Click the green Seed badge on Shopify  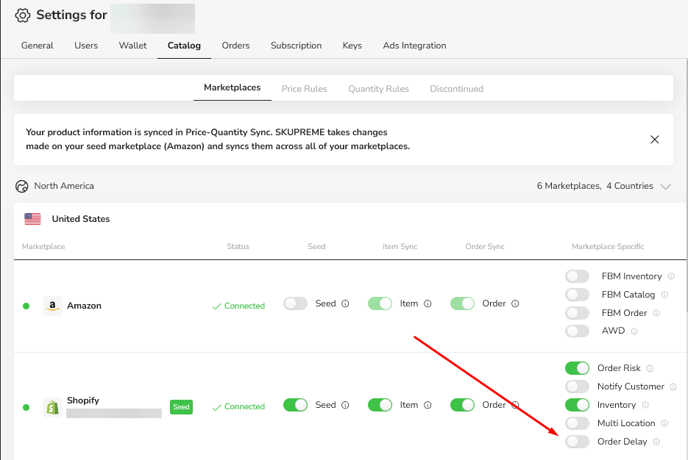click(x=181, y=407)
